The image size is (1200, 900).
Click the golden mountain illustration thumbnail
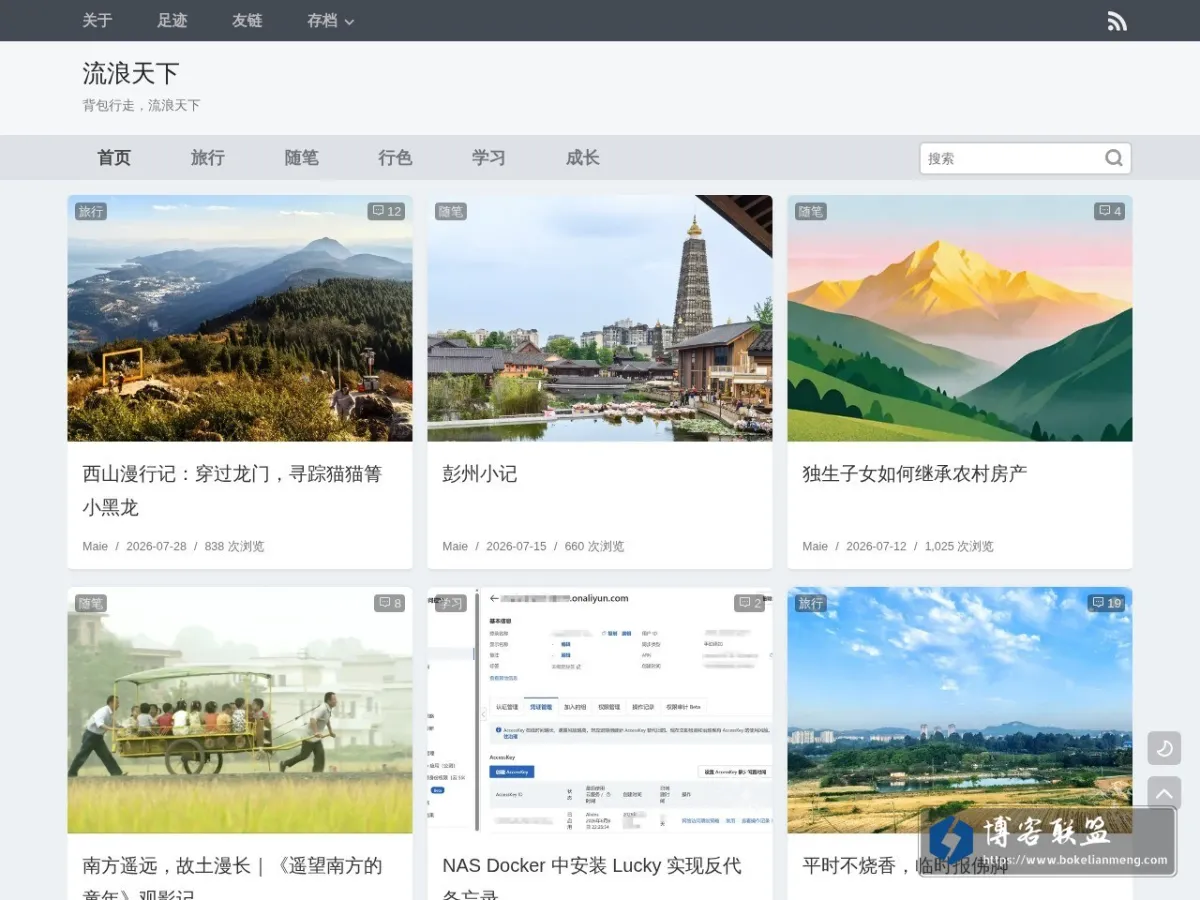click(x=960, y=318)
